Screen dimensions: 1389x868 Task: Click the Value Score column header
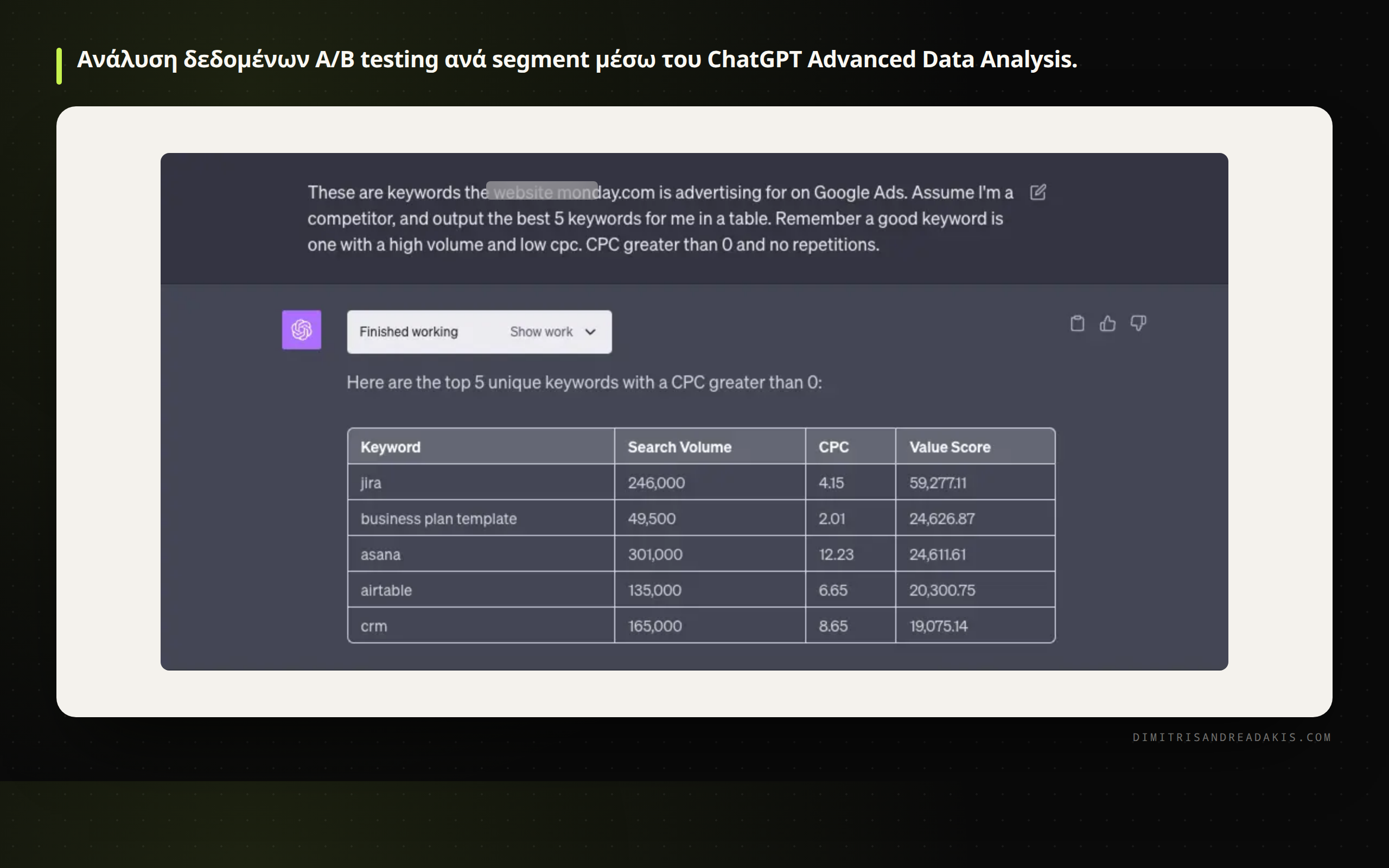point(975,446)
